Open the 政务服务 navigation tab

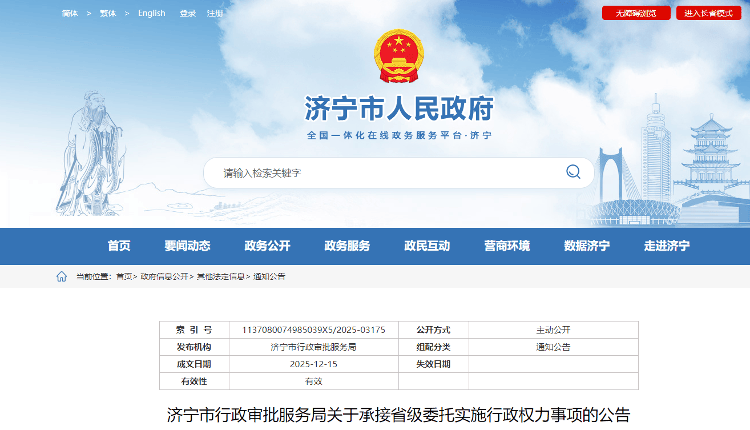[x=347, y=246]
